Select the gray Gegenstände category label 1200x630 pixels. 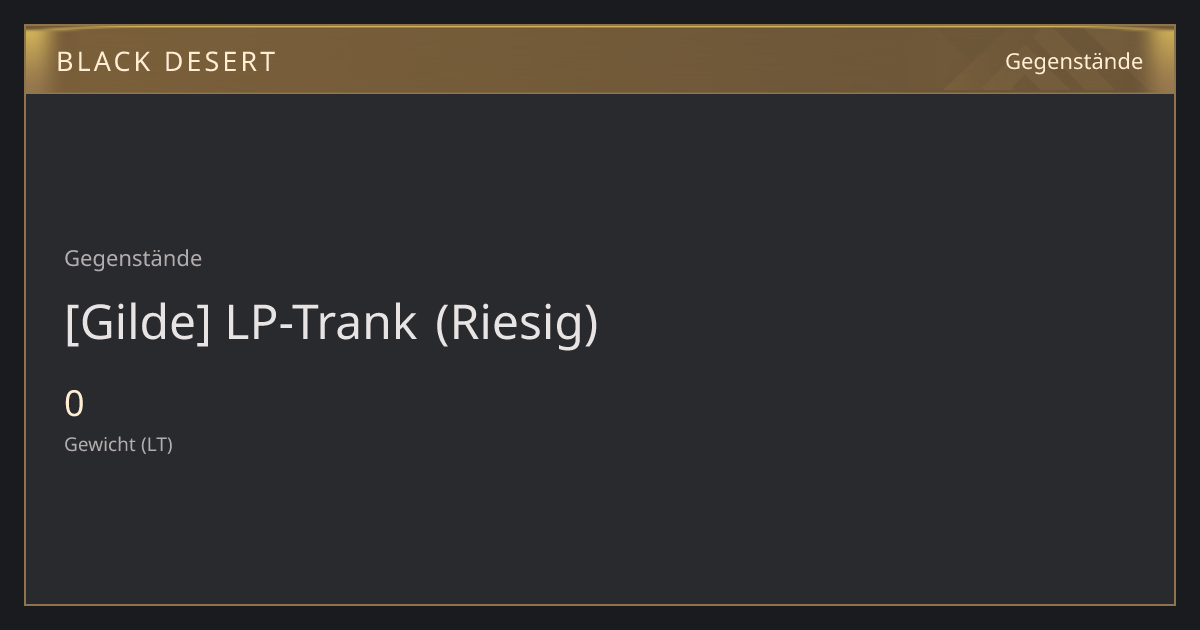coord(133,259)
